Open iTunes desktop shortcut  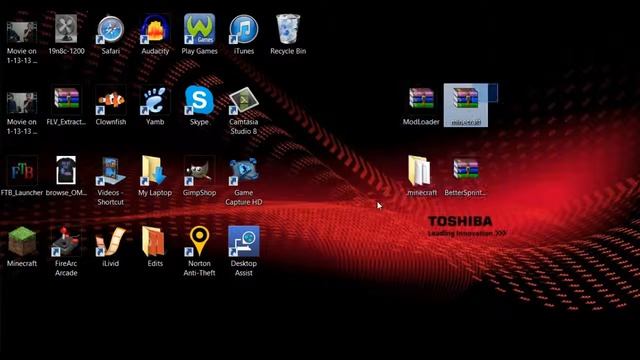tap(244, 29)
